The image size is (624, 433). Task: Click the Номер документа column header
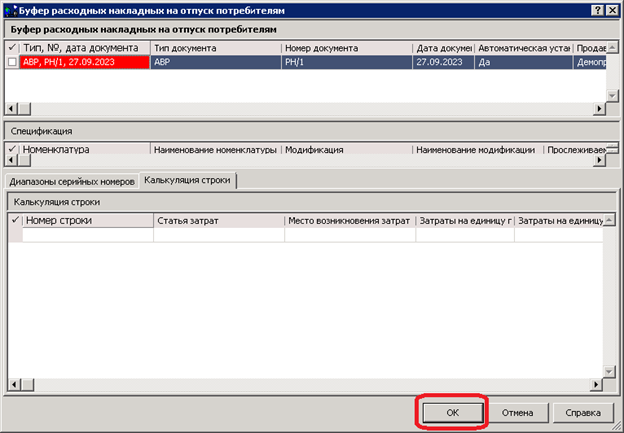pos(346,48)
